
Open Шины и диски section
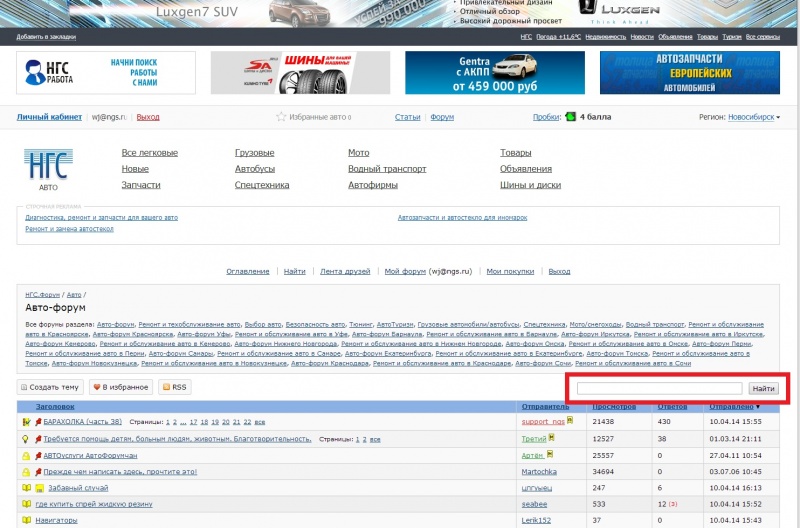point(530,185)
